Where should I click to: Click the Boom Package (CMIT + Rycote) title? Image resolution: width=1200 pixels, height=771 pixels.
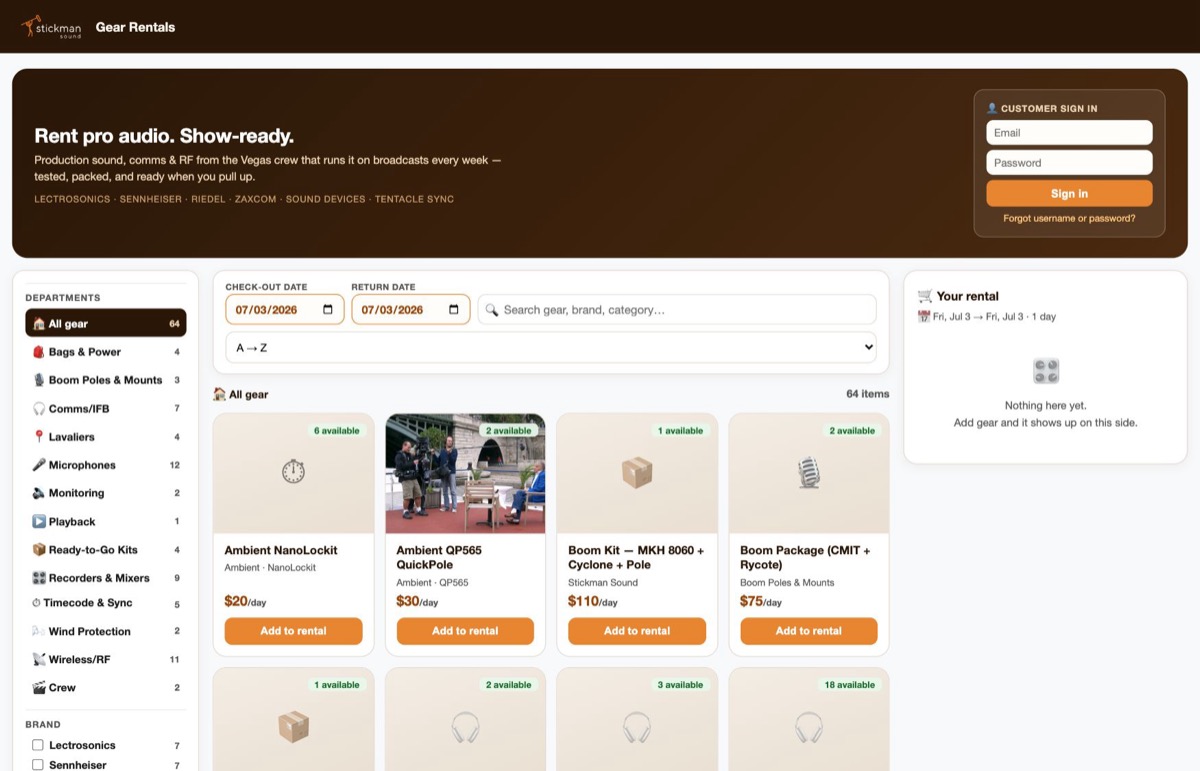coord(805,557)
